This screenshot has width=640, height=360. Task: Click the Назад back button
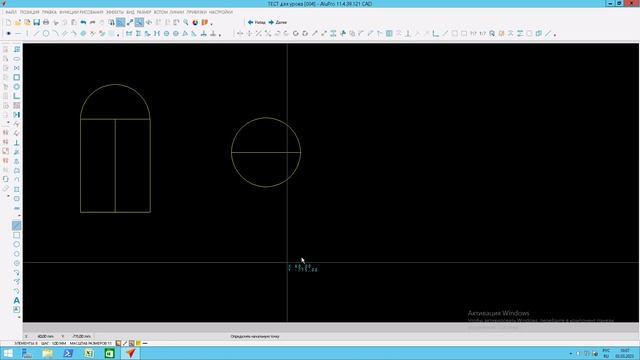pyautogui.click(x=256, y=22)
